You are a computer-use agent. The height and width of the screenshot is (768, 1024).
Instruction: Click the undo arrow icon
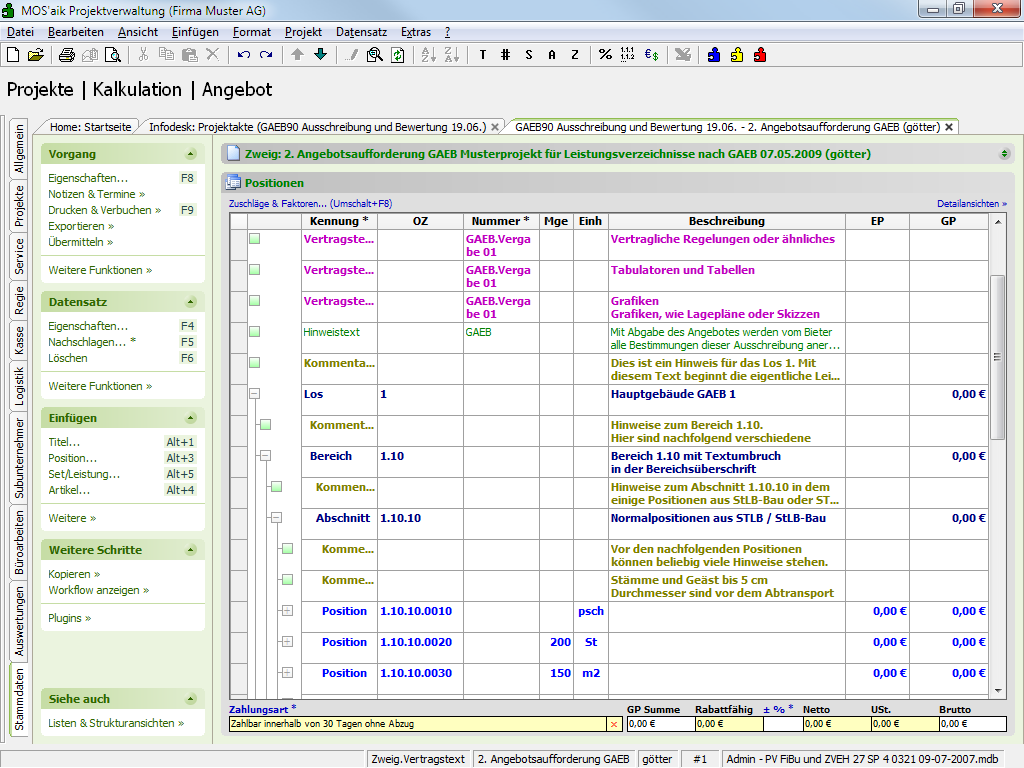(244, 55)
